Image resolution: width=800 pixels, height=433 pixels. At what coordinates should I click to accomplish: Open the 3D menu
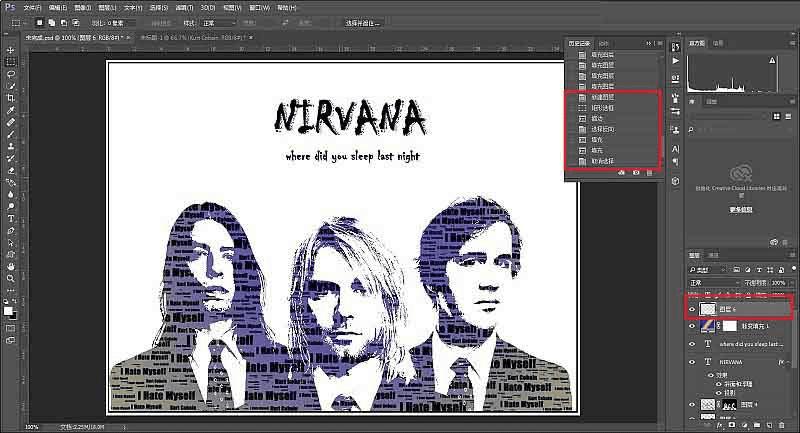pyautogui.click(x=208, y=6)
